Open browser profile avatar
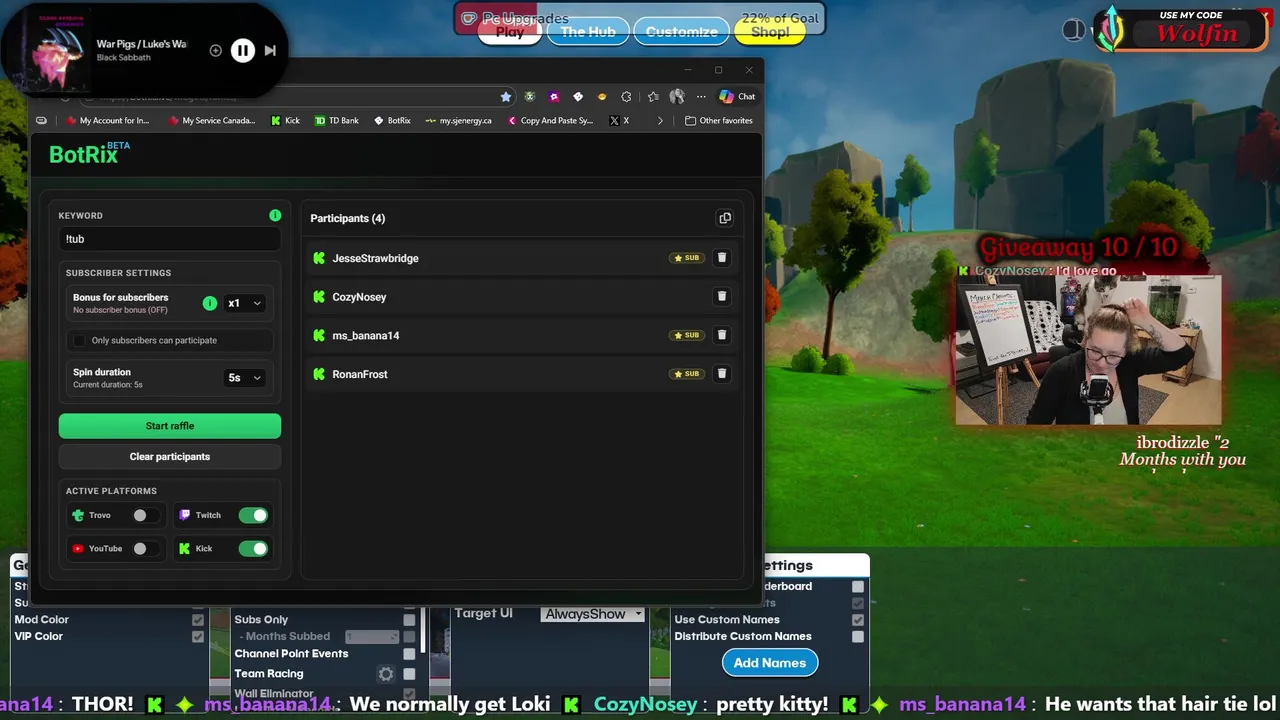 677,97
